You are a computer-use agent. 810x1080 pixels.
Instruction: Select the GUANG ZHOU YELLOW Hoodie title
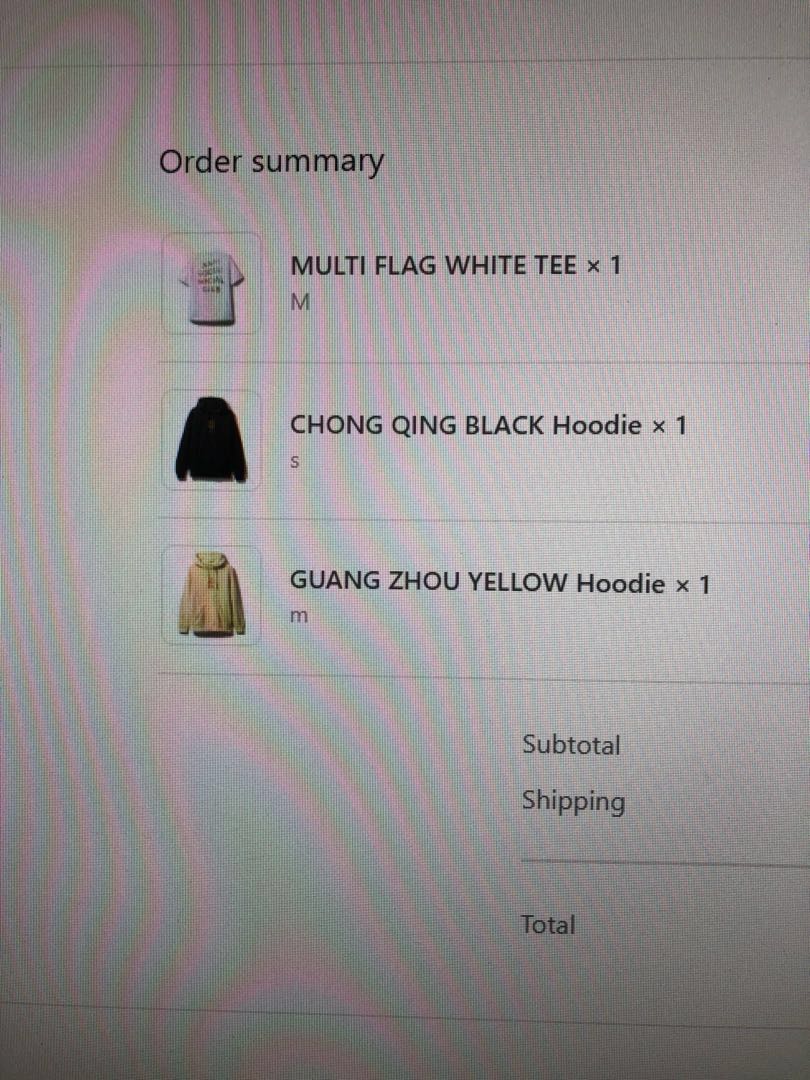click(477, 583)
